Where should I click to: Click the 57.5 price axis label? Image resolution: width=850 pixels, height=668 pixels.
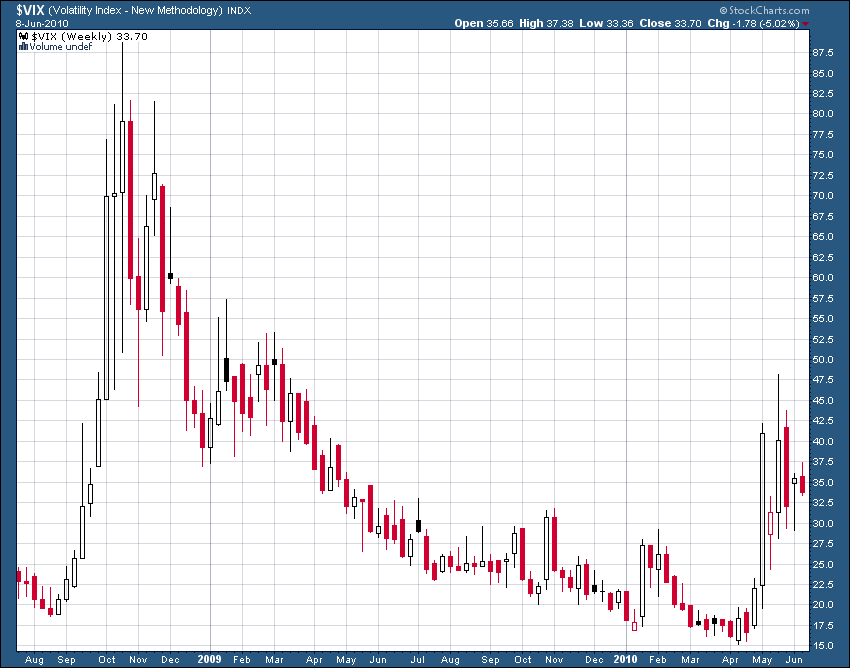tap(823, 299)
